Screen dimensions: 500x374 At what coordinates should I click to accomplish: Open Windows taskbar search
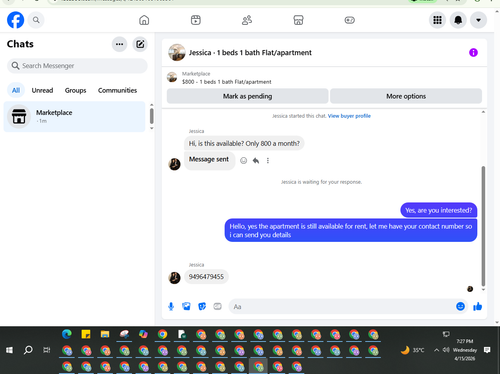(28, 350)
